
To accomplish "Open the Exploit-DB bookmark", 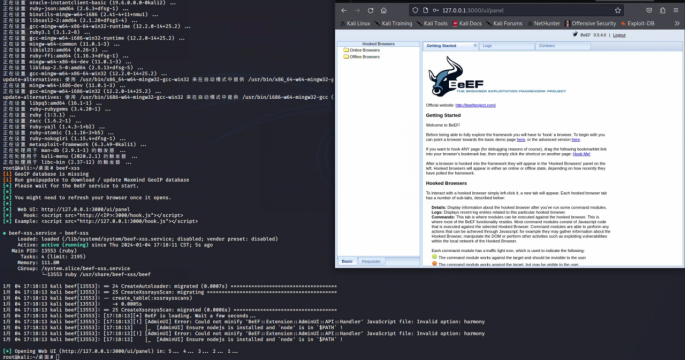I will coord(637,23).
